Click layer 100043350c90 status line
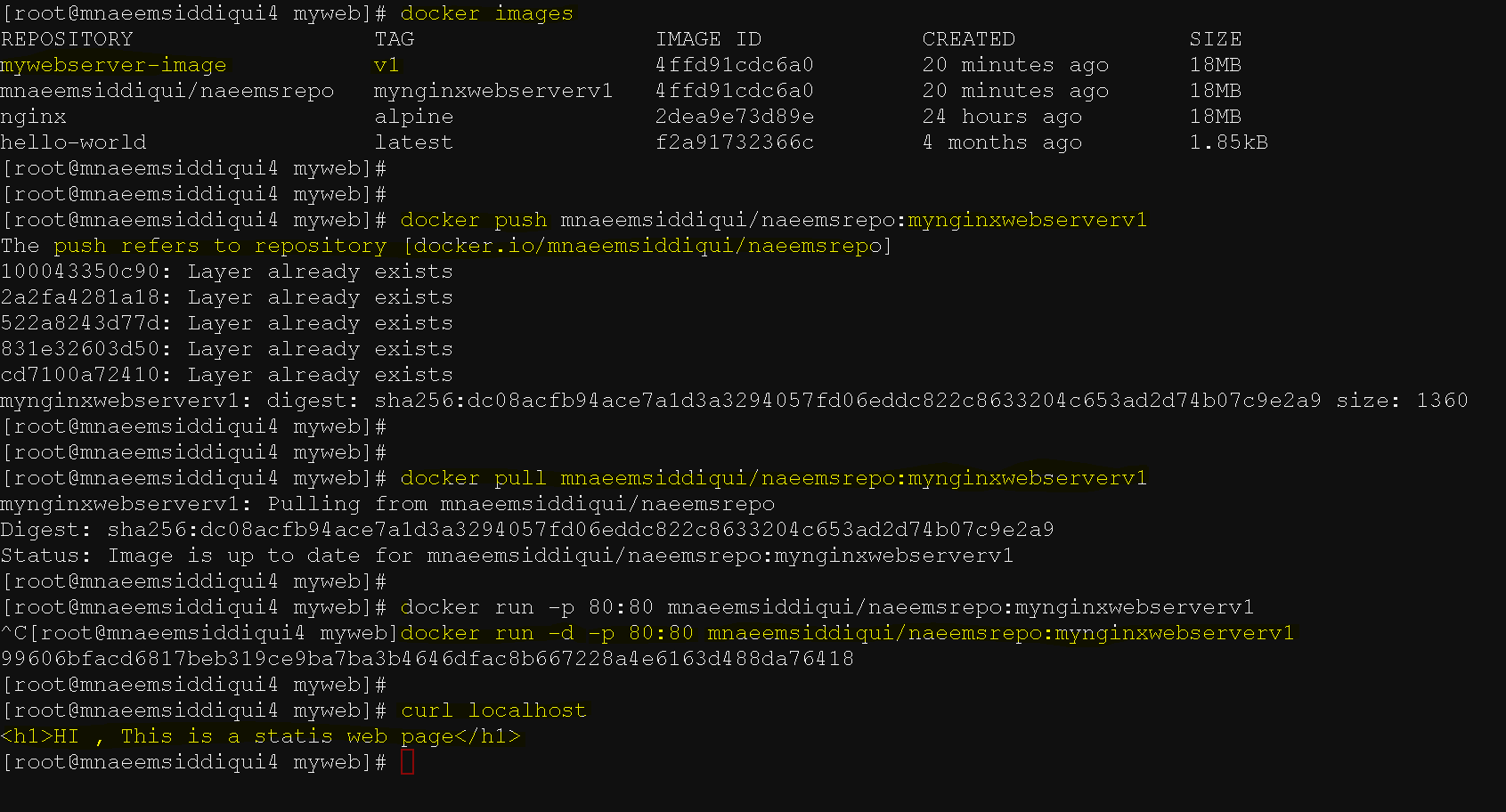The image size is (1506, 812). pyautogui.click(x=227, y=272)
